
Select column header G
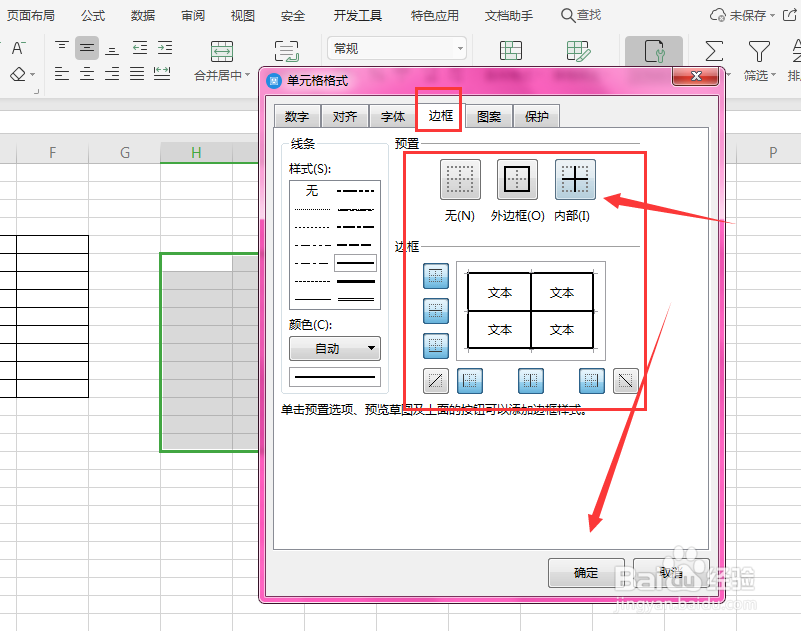(125, 152)
